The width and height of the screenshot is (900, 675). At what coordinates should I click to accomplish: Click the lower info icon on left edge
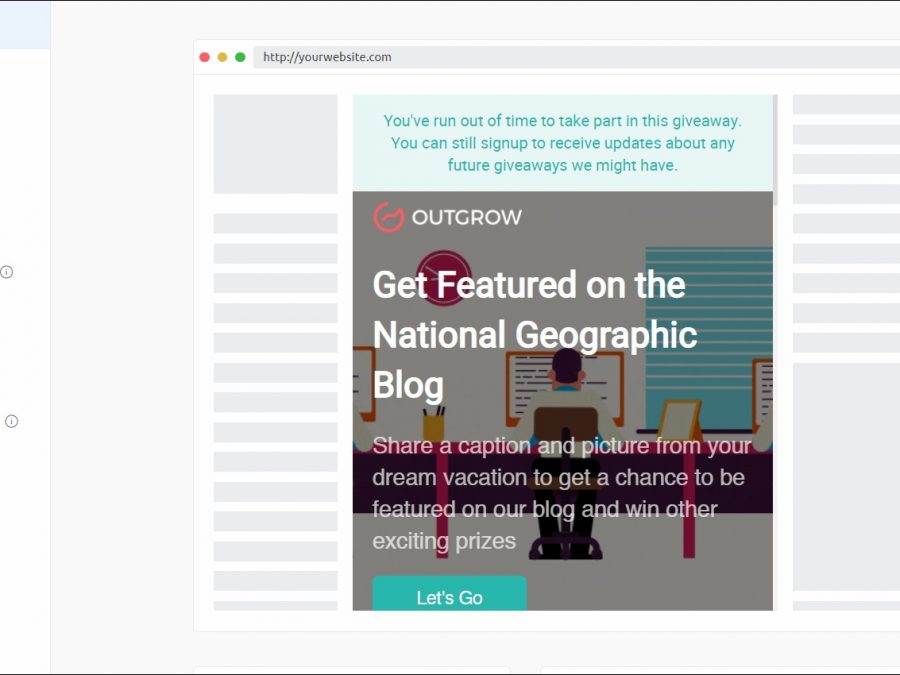tap(12, 421)
